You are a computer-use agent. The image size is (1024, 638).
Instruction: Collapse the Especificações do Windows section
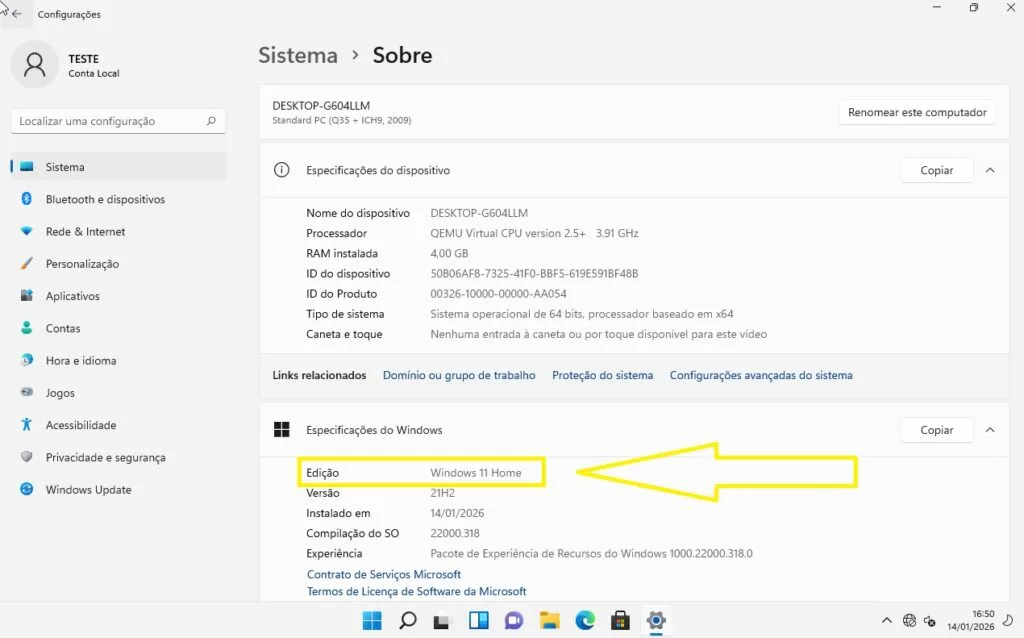click(989, 430)
